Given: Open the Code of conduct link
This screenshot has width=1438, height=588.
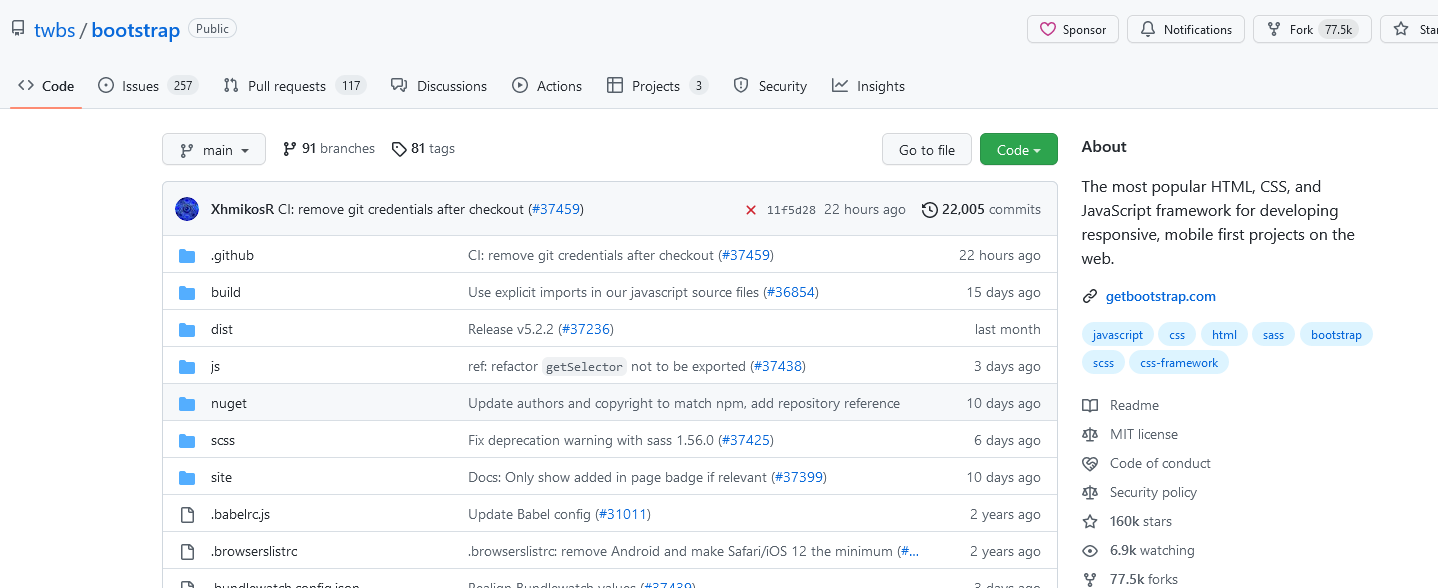Looking at the screenshot, I should pos(1160,463).
